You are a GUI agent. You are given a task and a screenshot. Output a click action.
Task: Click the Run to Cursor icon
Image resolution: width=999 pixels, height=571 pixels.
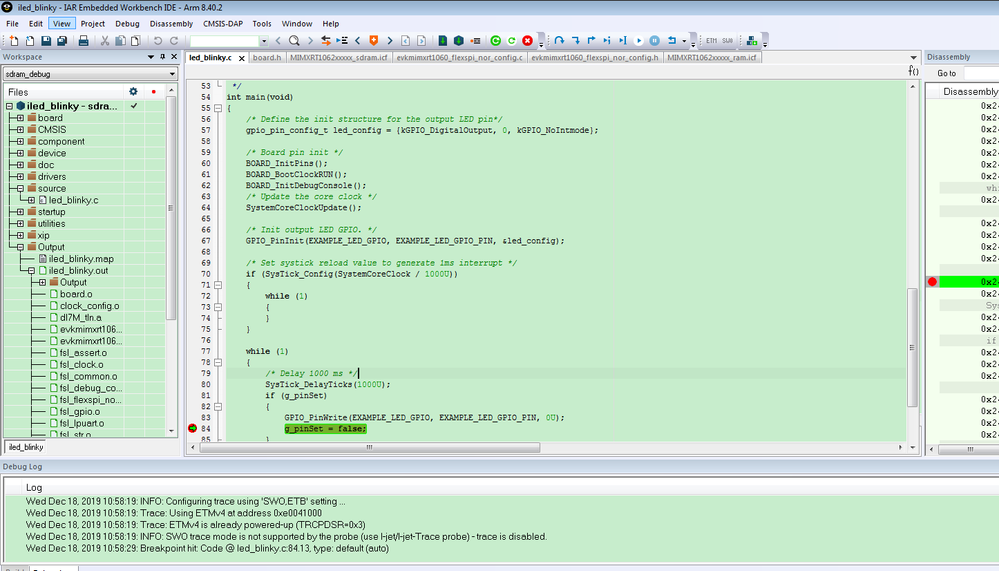(x=622, y=41)
